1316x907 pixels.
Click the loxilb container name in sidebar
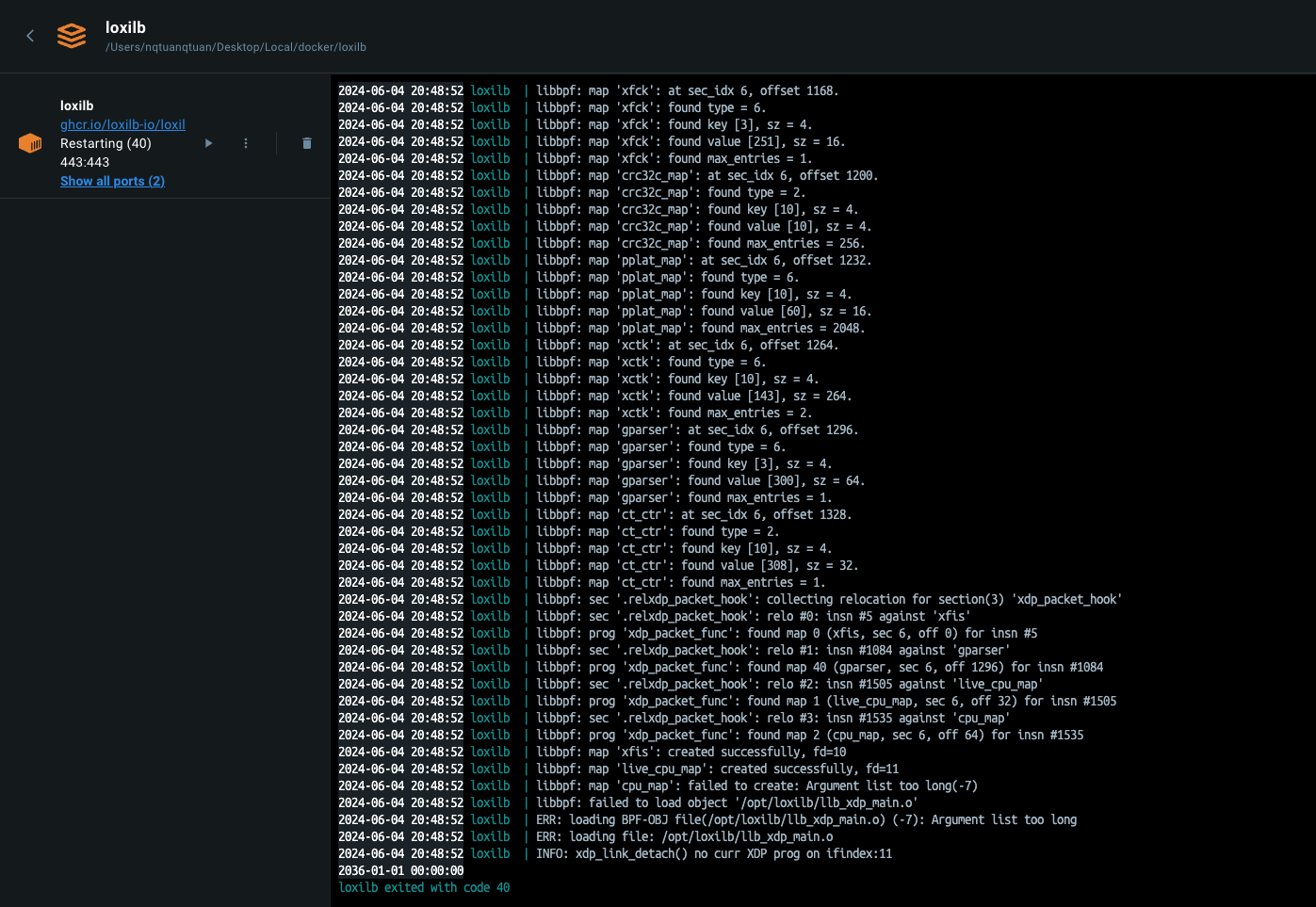click(77, 105)
